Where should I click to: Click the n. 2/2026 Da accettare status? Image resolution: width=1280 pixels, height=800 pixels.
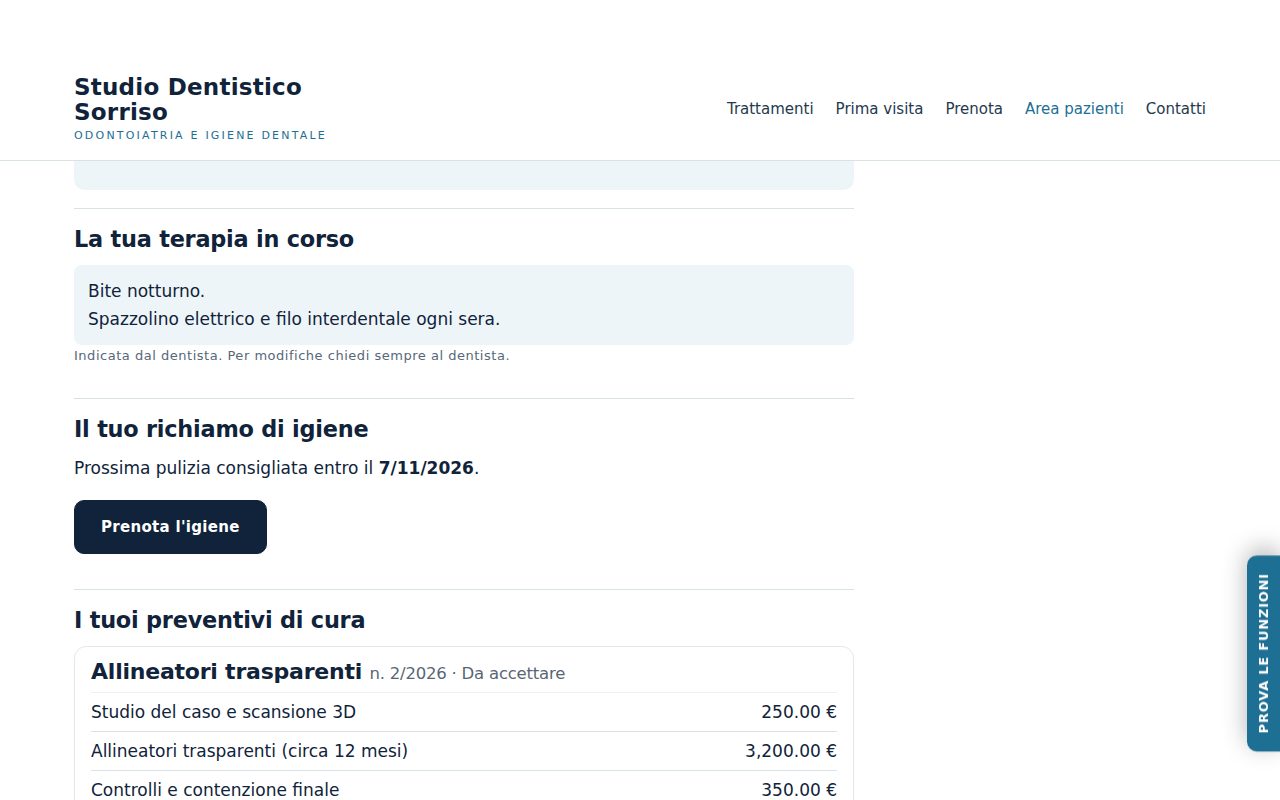467,674
